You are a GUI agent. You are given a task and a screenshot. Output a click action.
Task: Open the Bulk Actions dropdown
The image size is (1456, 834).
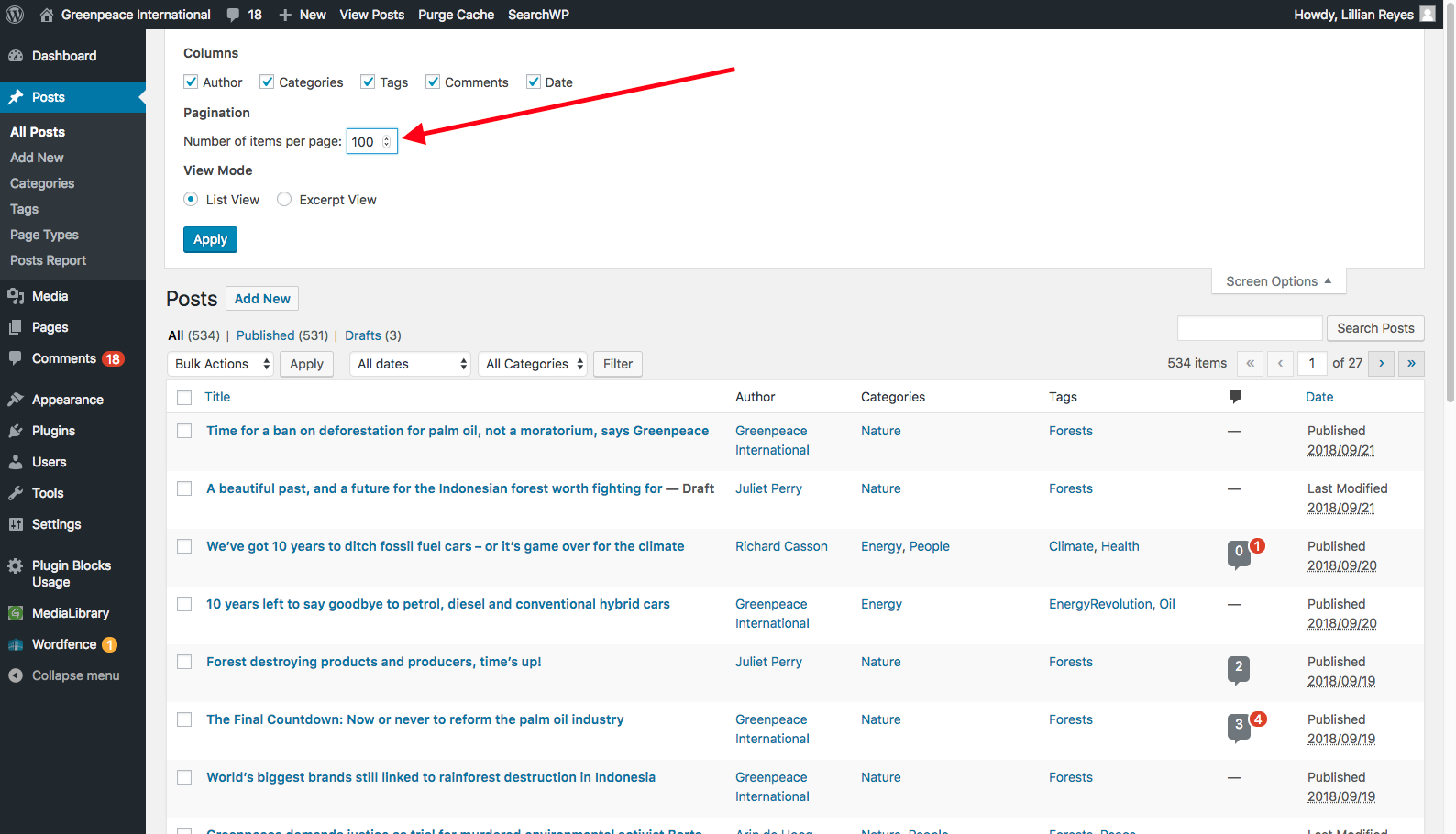[x=221, y=364]
